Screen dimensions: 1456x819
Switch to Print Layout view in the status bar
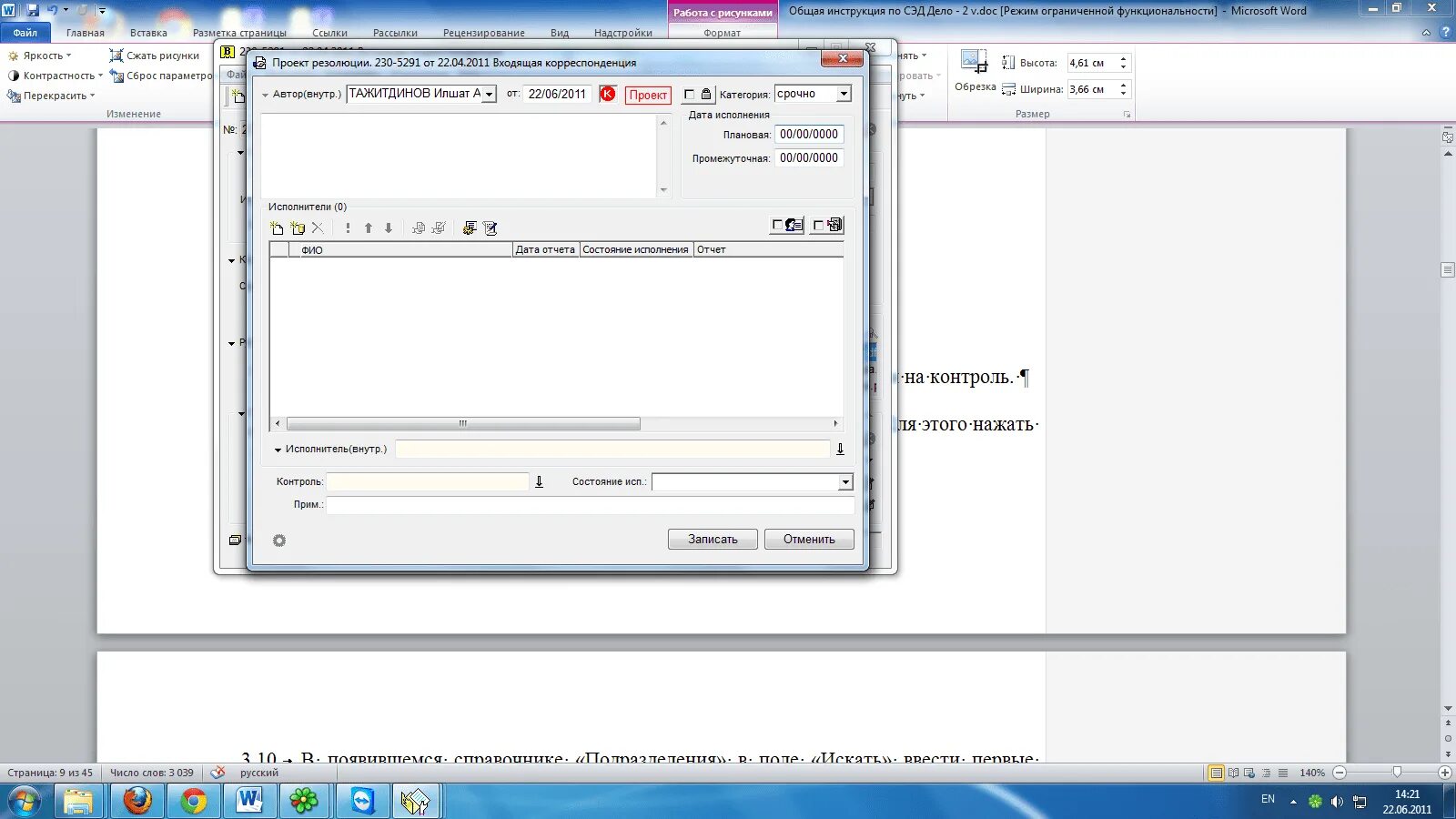coord(1216,773)
